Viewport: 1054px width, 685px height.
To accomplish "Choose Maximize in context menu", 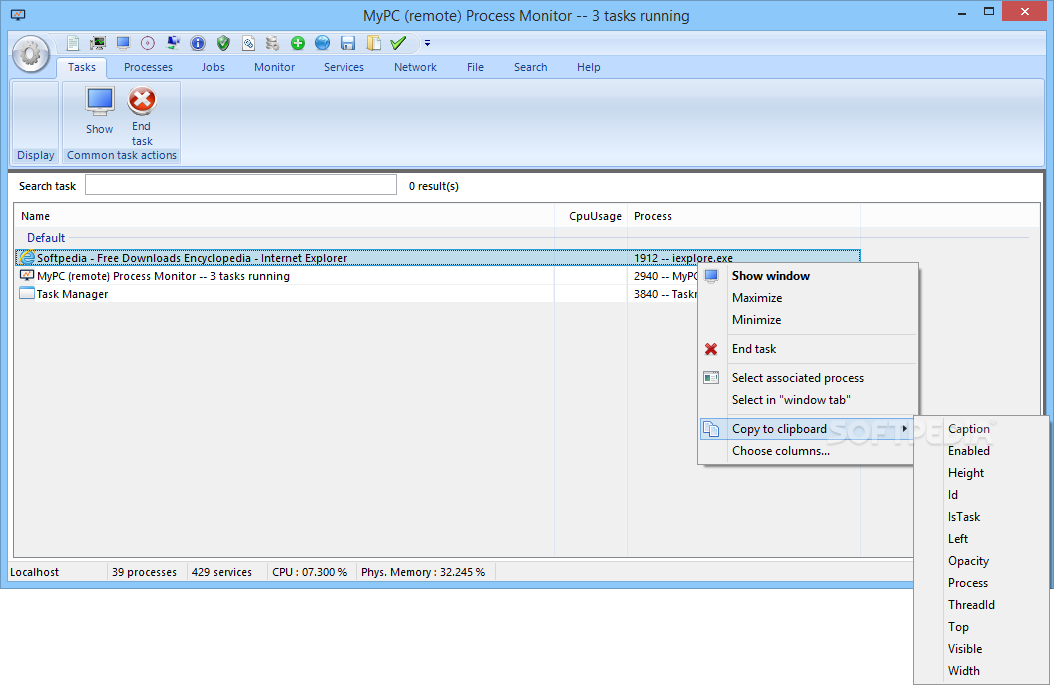I will [x=809, y=298].
